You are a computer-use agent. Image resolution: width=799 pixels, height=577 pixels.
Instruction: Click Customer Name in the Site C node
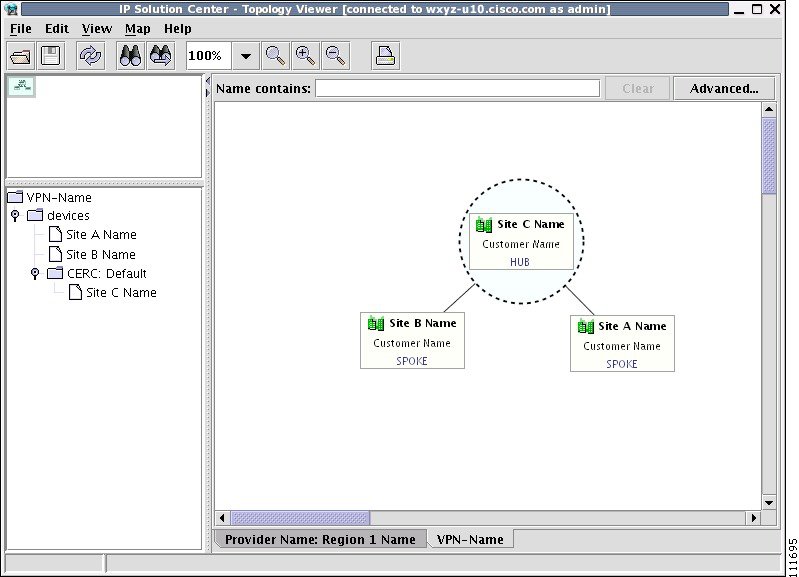click(x=521, y=244)
